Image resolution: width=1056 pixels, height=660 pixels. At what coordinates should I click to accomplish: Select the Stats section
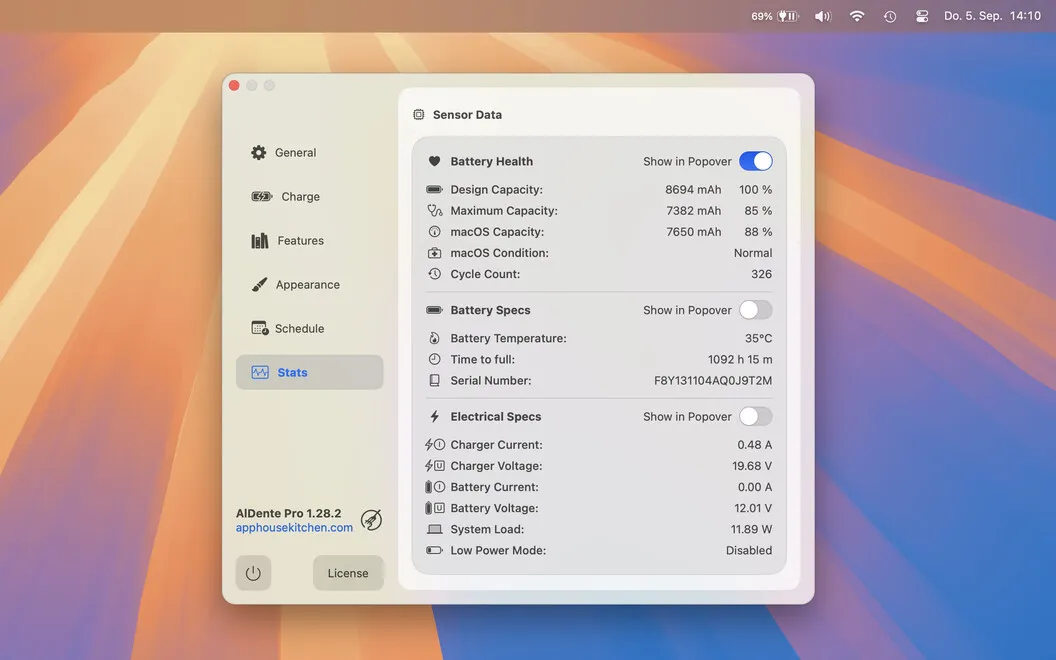pyautogui.click(x=309, y=372)
